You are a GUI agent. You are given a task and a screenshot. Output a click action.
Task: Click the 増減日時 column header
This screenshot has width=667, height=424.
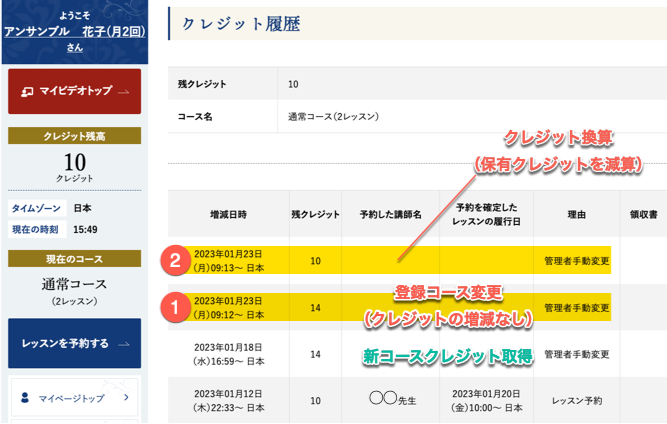click(x=228, y=214)
